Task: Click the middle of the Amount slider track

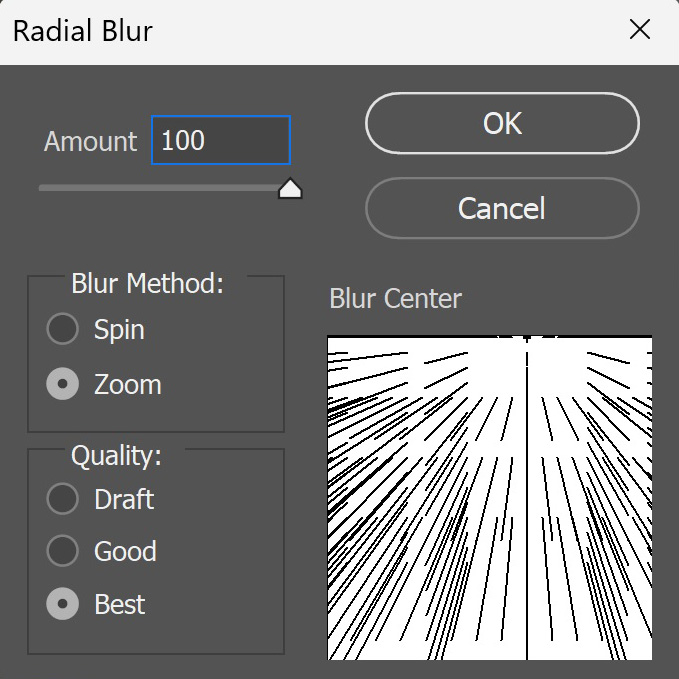Action: pyautogui.click(x=165, y=188)
